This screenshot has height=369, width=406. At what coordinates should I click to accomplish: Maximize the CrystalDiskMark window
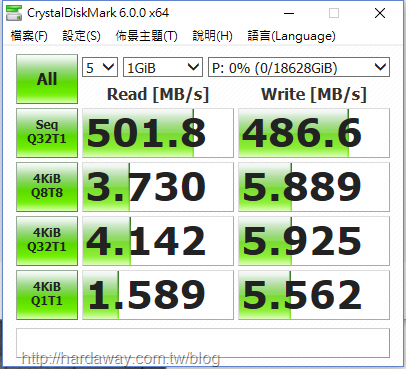[334, 13]
